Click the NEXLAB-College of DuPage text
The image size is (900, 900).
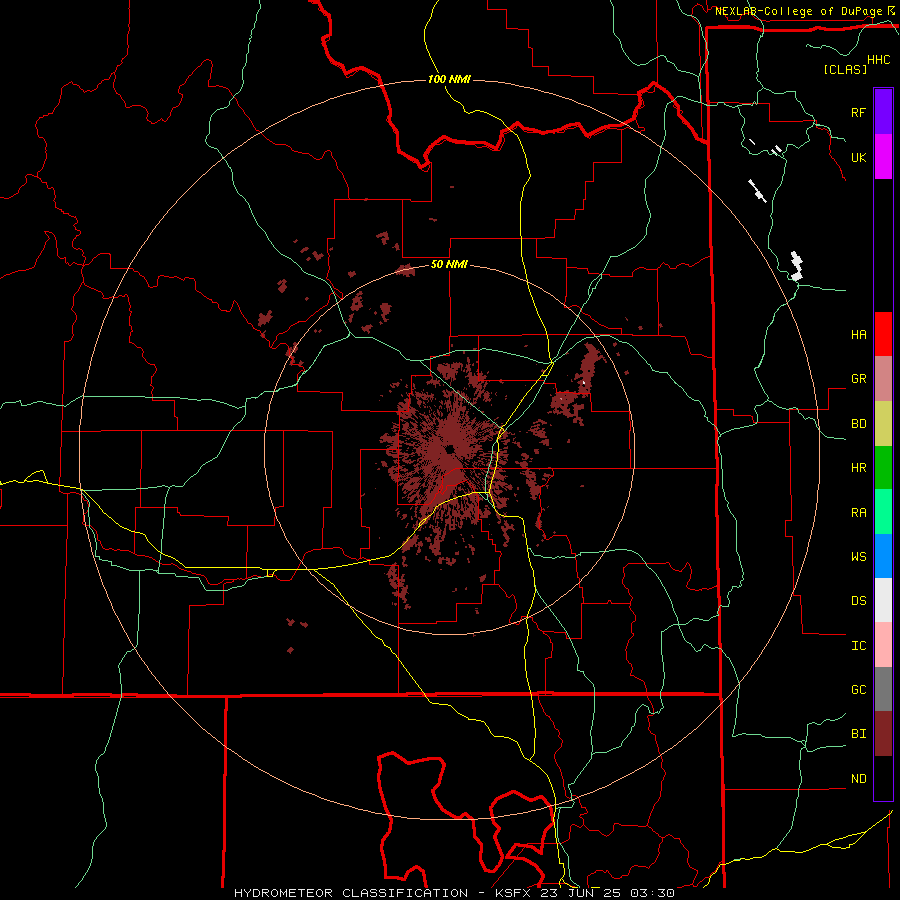coord(798,11)
